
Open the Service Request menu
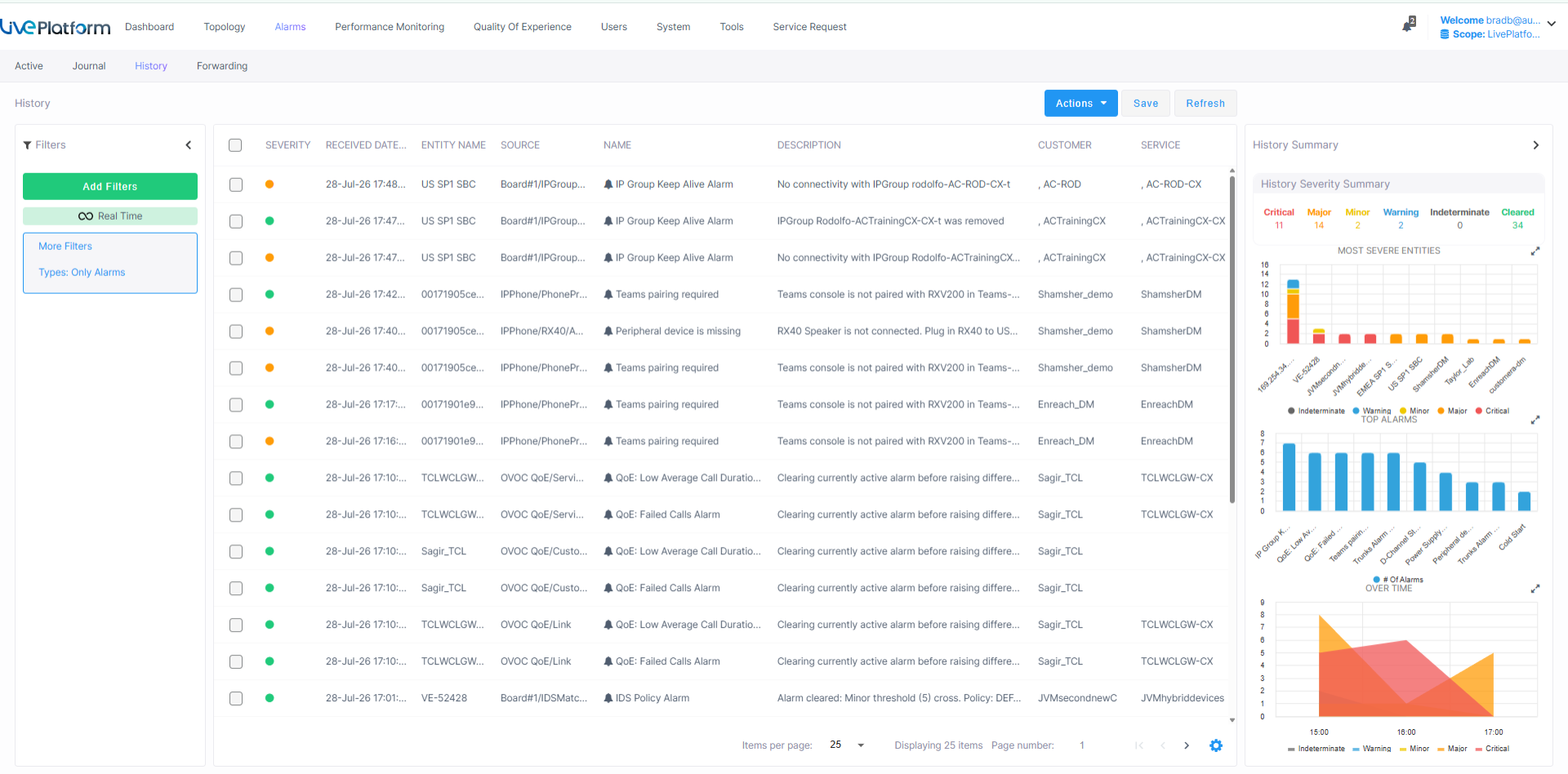tap(809, 27)
